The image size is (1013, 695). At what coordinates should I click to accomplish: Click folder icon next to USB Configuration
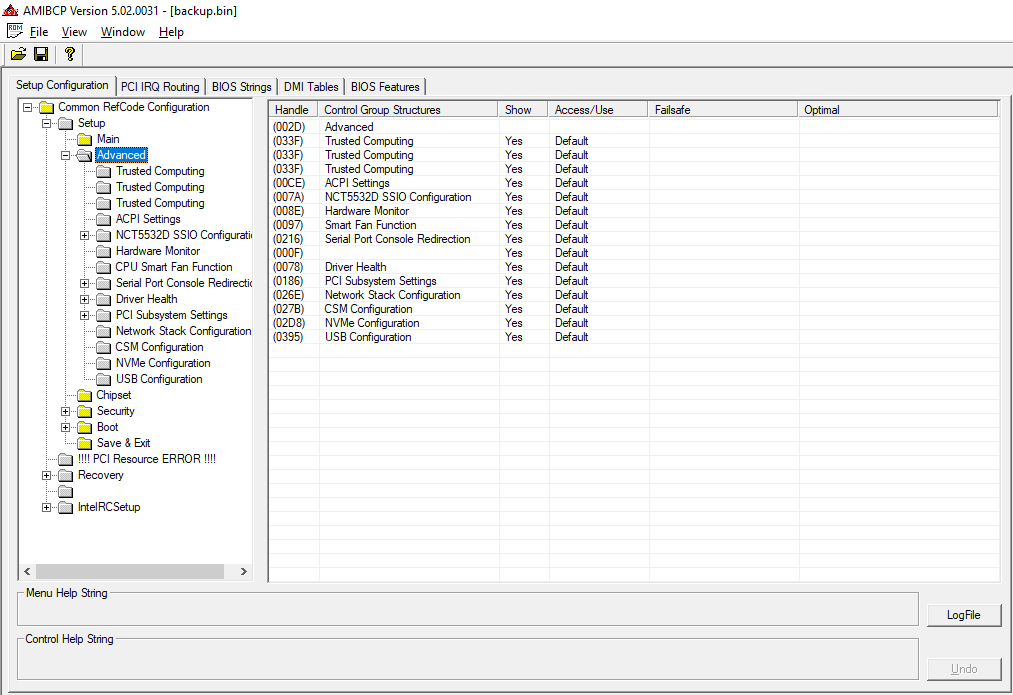[103, 380]
